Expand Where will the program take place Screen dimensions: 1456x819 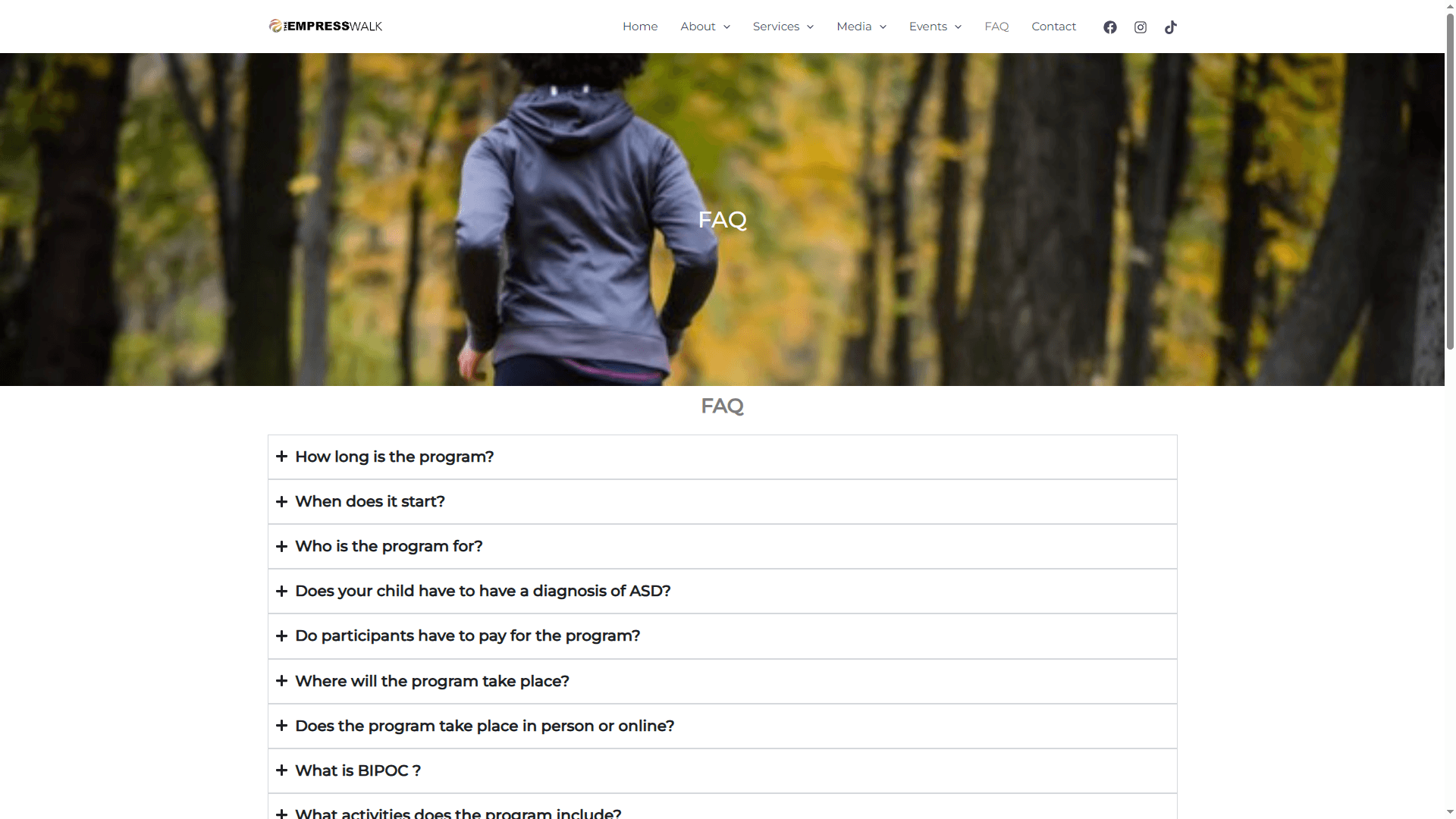point(722,681)
